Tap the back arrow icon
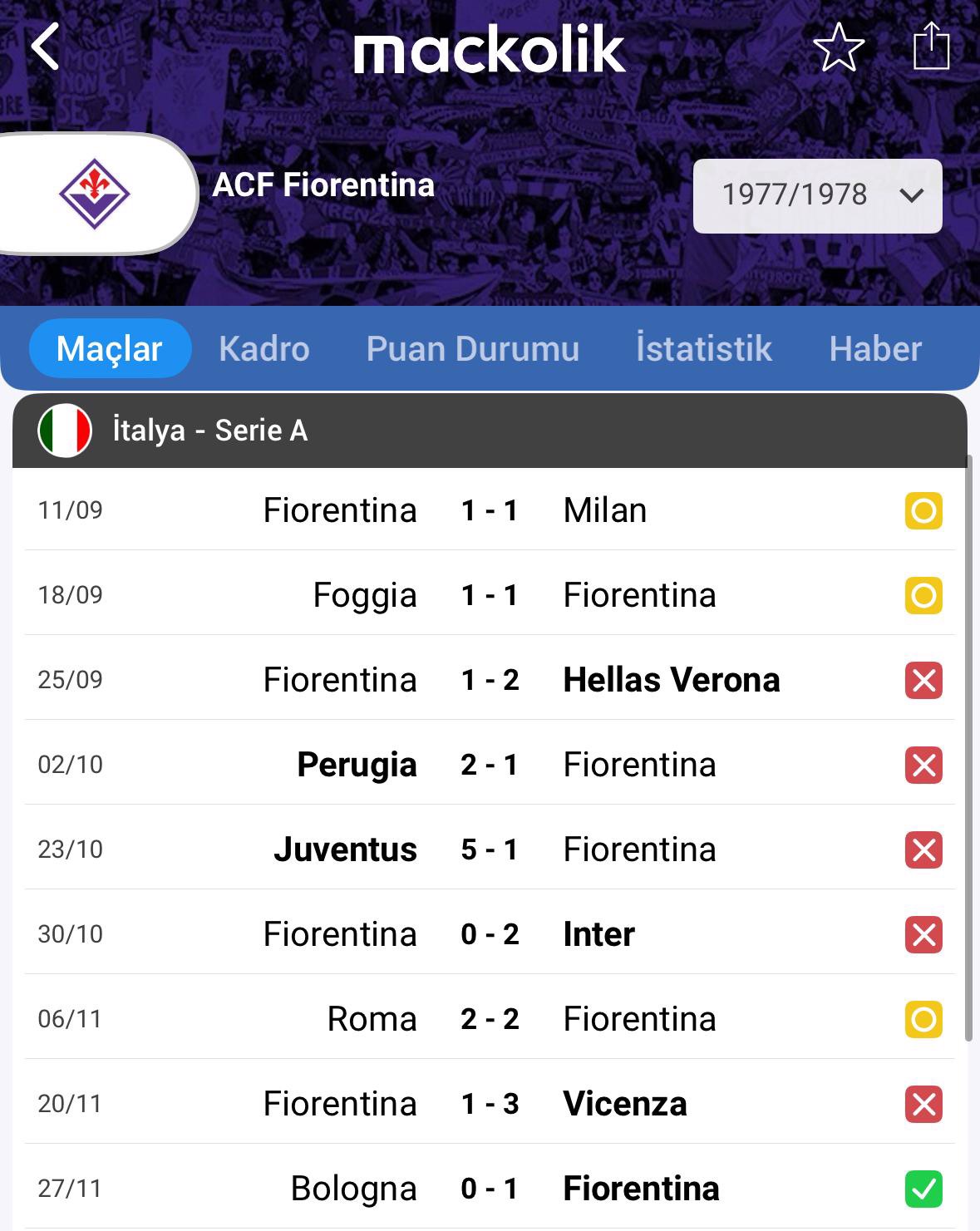This screenshot has width=980, height=1231. (x=46, y=47)
